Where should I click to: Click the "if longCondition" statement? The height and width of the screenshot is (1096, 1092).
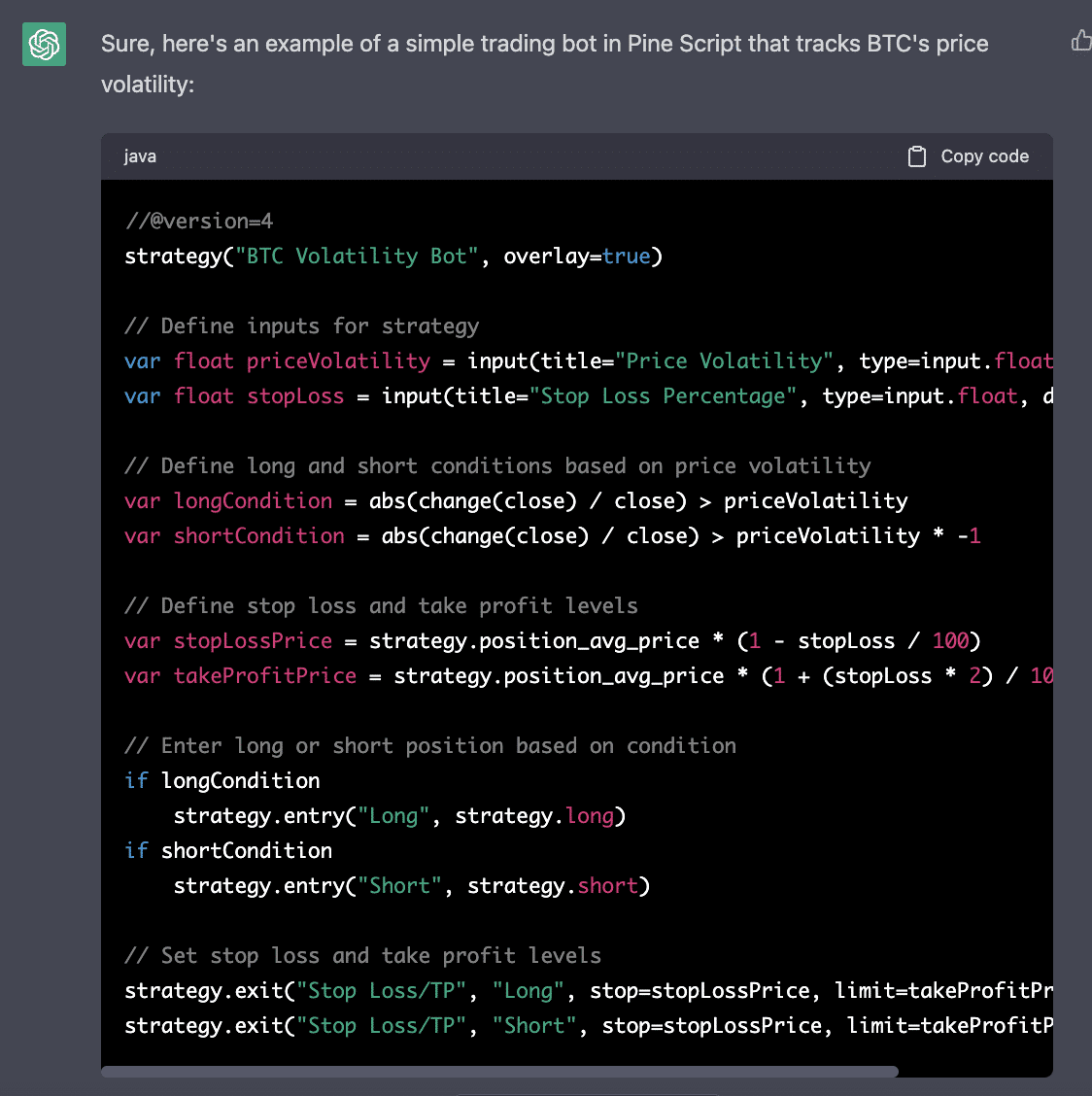coord(222,781)
